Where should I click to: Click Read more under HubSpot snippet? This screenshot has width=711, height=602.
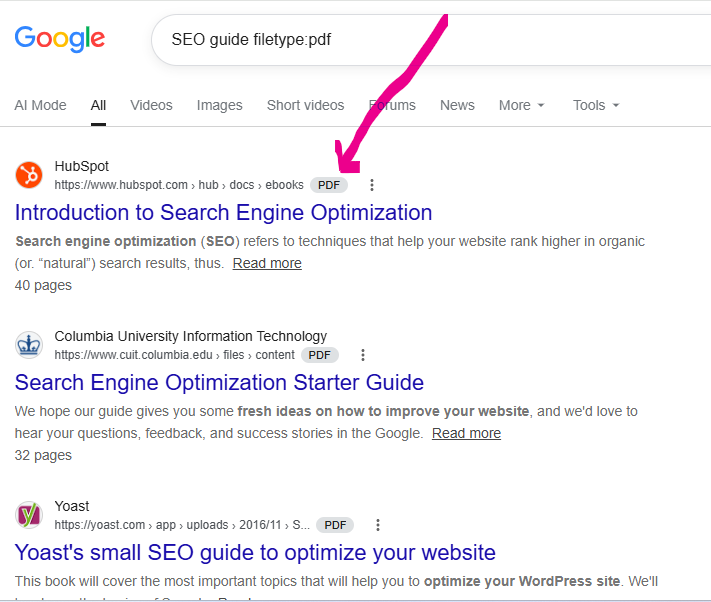[x=267, y=263]
